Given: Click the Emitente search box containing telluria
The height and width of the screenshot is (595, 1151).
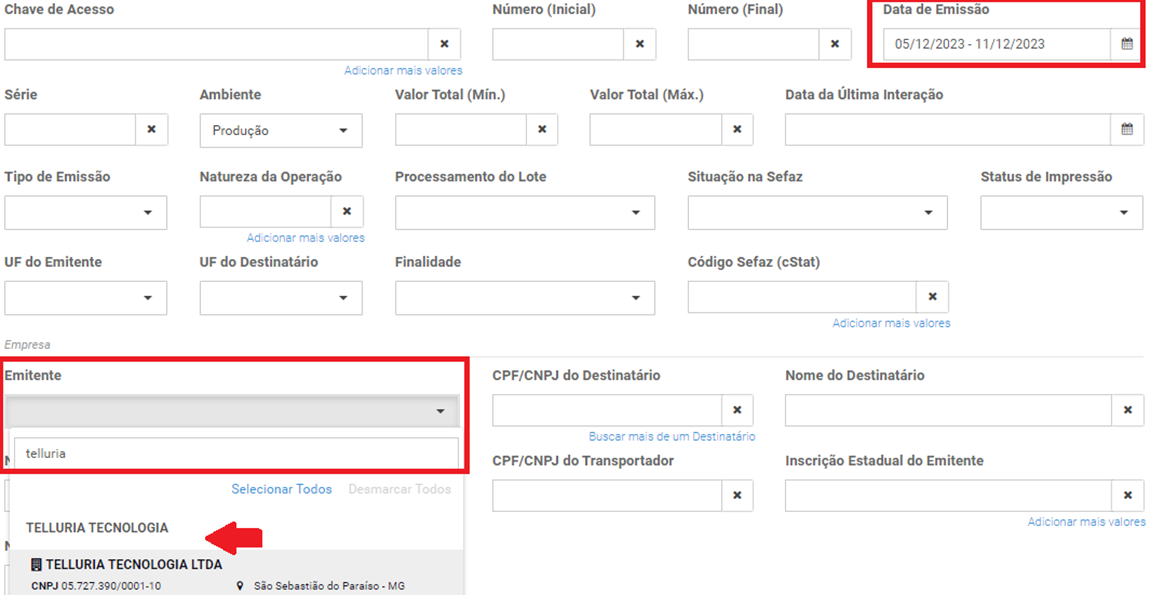Looking at the screenshot, I should point(236,453).
